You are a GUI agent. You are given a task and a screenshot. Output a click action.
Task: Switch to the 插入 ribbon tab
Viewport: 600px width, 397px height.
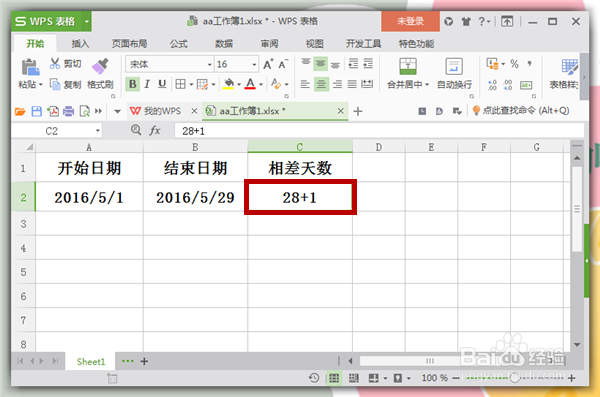(x=80, y=44)
